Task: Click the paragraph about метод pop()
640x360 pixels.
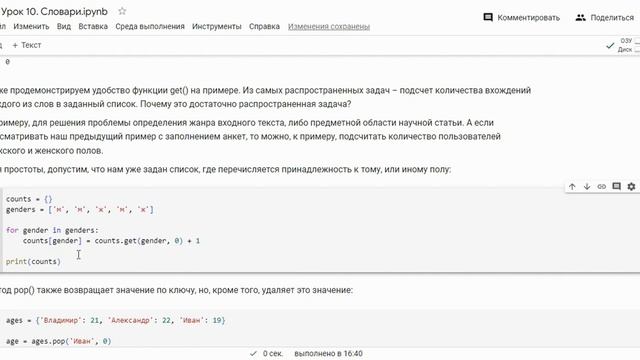Action: click(x=176, y=290)
